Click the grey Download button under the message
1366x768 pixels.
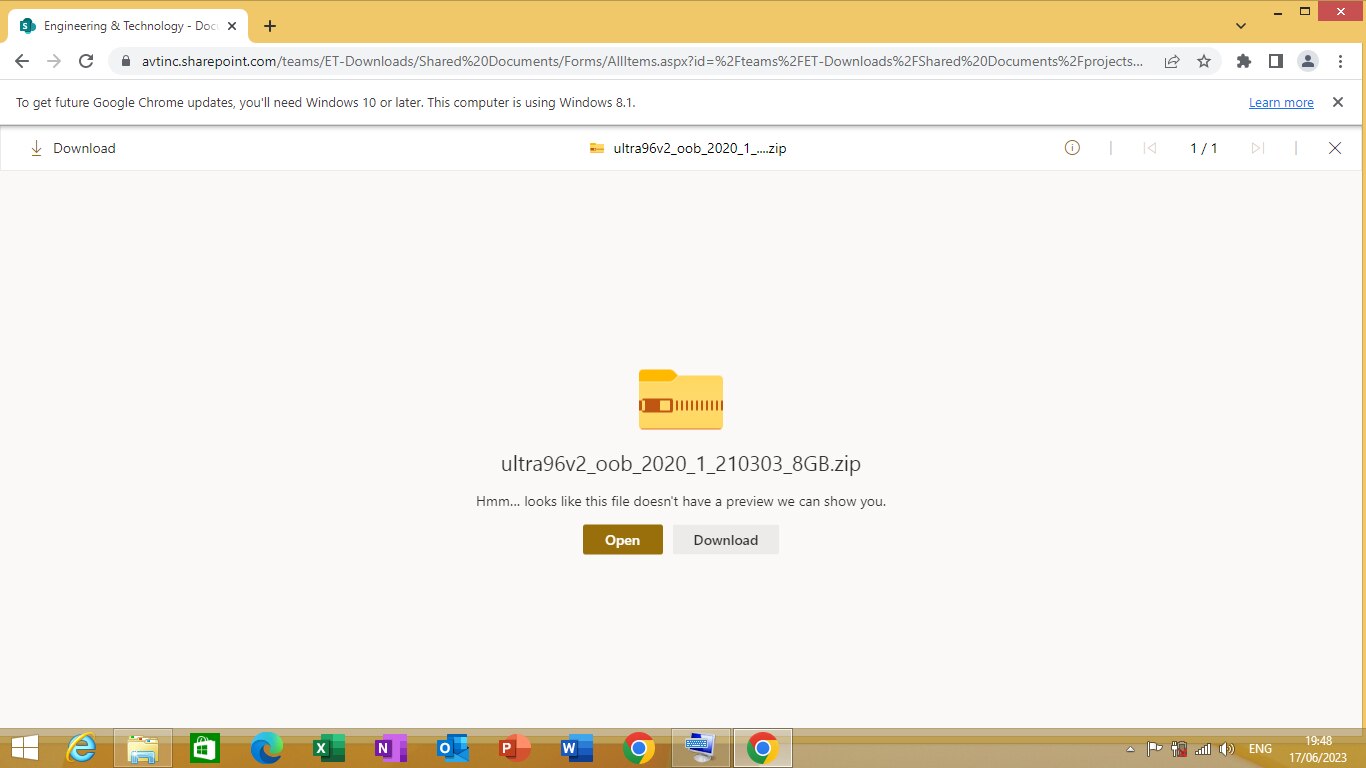[726, 540]
